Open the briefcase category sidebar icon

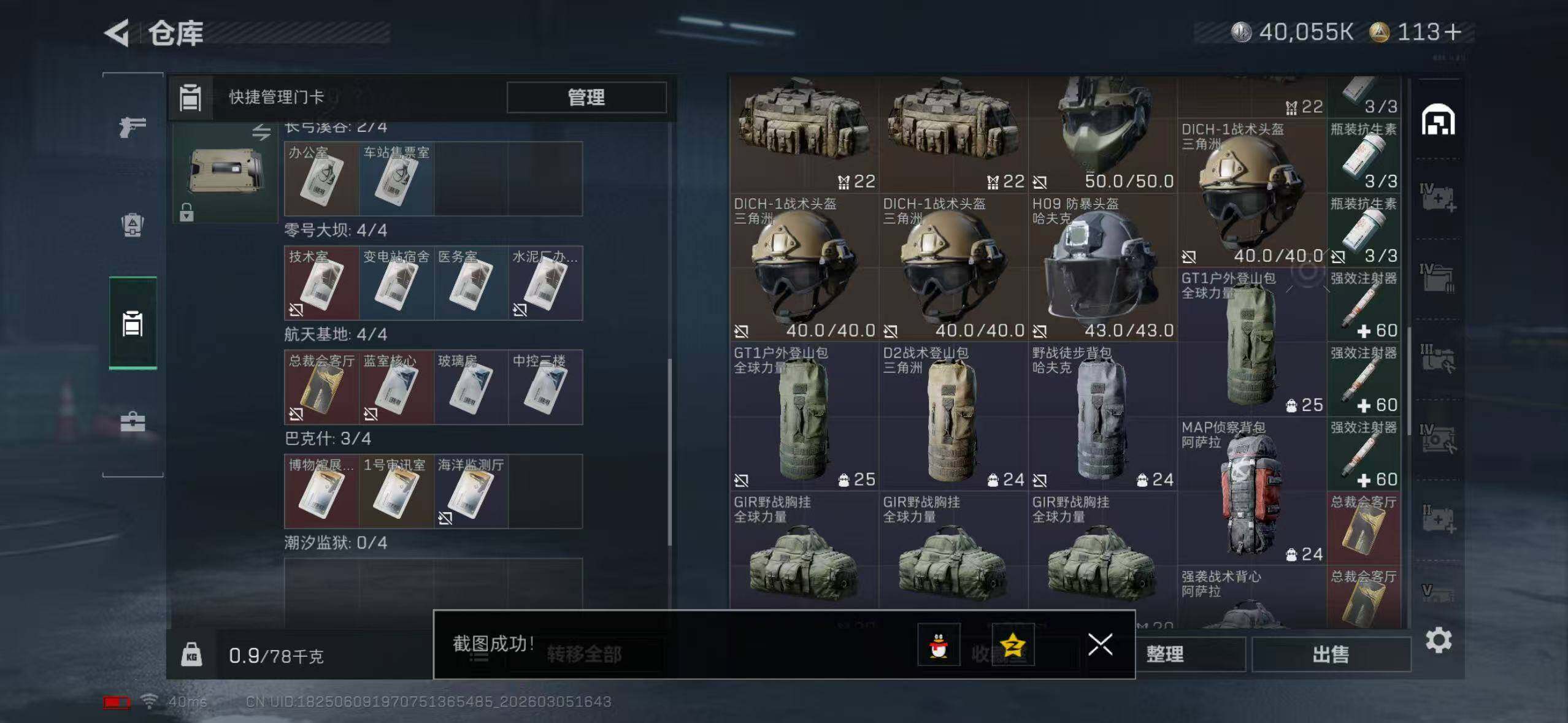point(133,421)
